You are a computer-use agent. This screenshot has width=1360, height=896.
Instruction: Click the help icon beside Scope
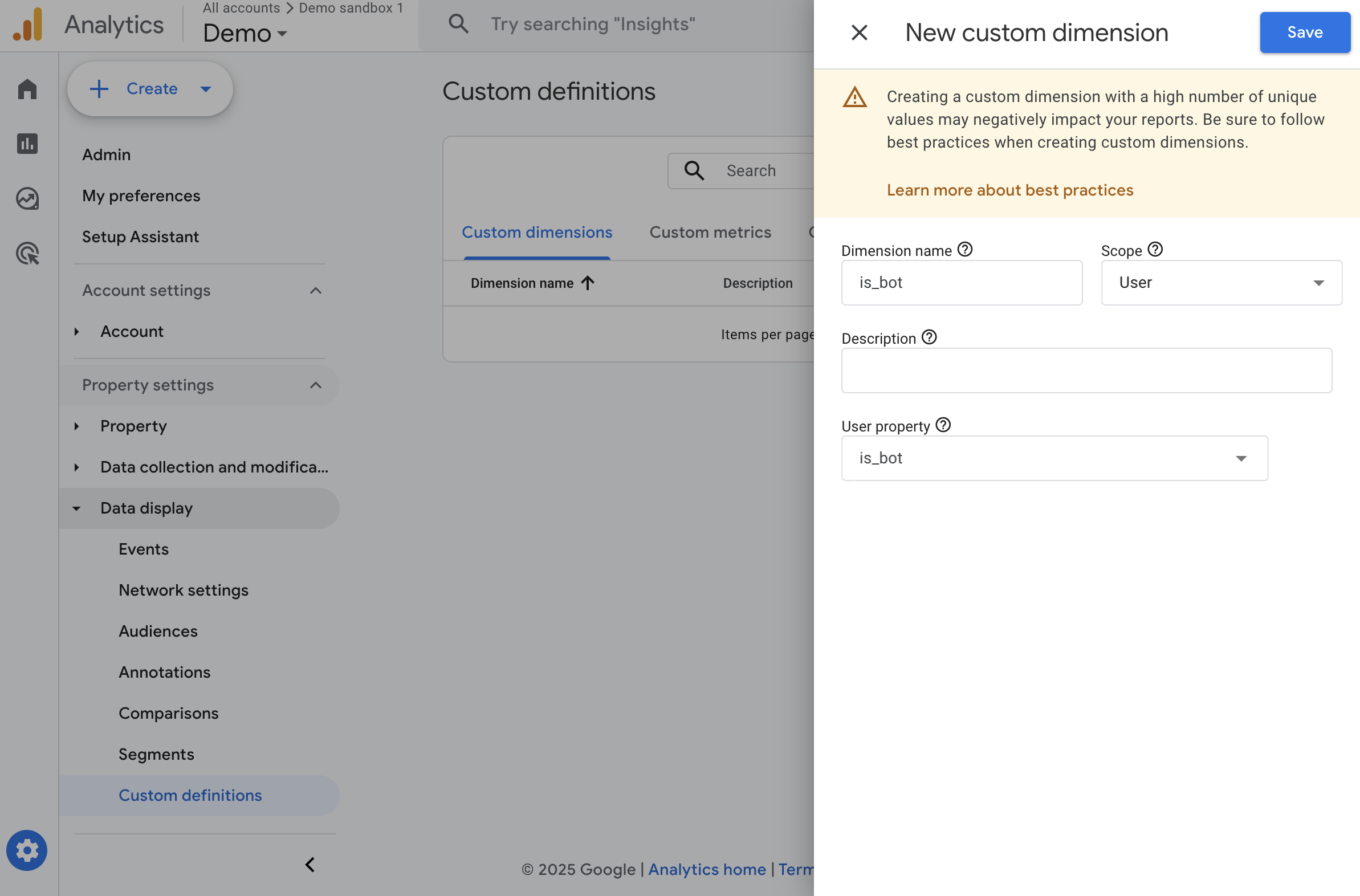pyautogui.click(x=1155, y=249)
